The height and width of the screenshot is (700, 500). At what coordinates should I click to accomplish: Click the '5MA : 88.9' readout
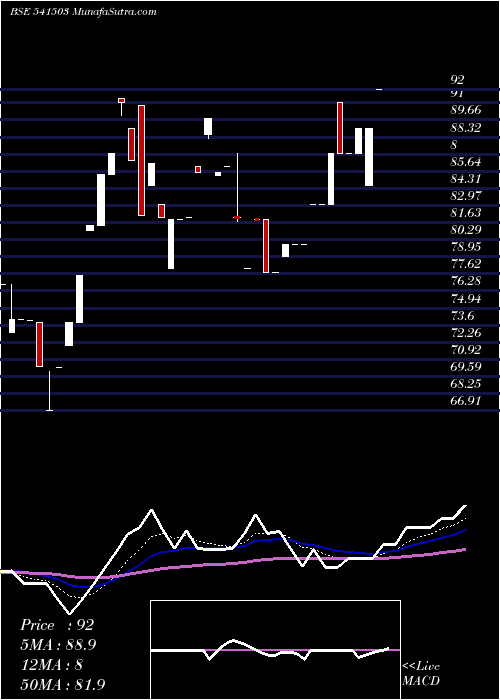[x=58, y=645]
